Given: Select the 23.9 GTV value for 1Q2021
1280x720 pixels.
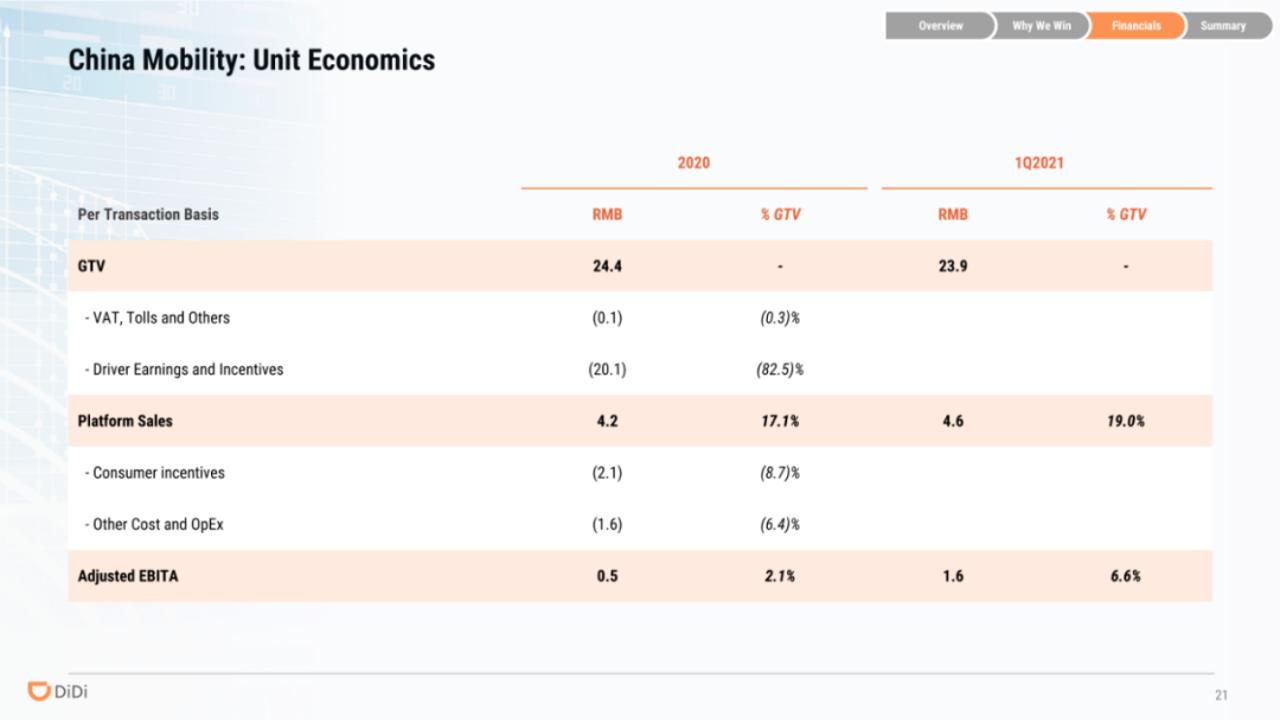Looking at the screenshot, I should tap(953, 266).
